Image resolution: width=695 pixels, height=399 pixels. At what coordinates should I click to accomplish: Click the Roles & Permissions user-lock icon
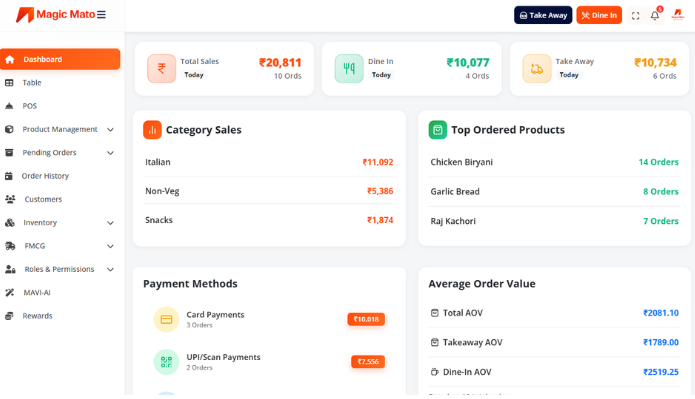click(10, 269)
